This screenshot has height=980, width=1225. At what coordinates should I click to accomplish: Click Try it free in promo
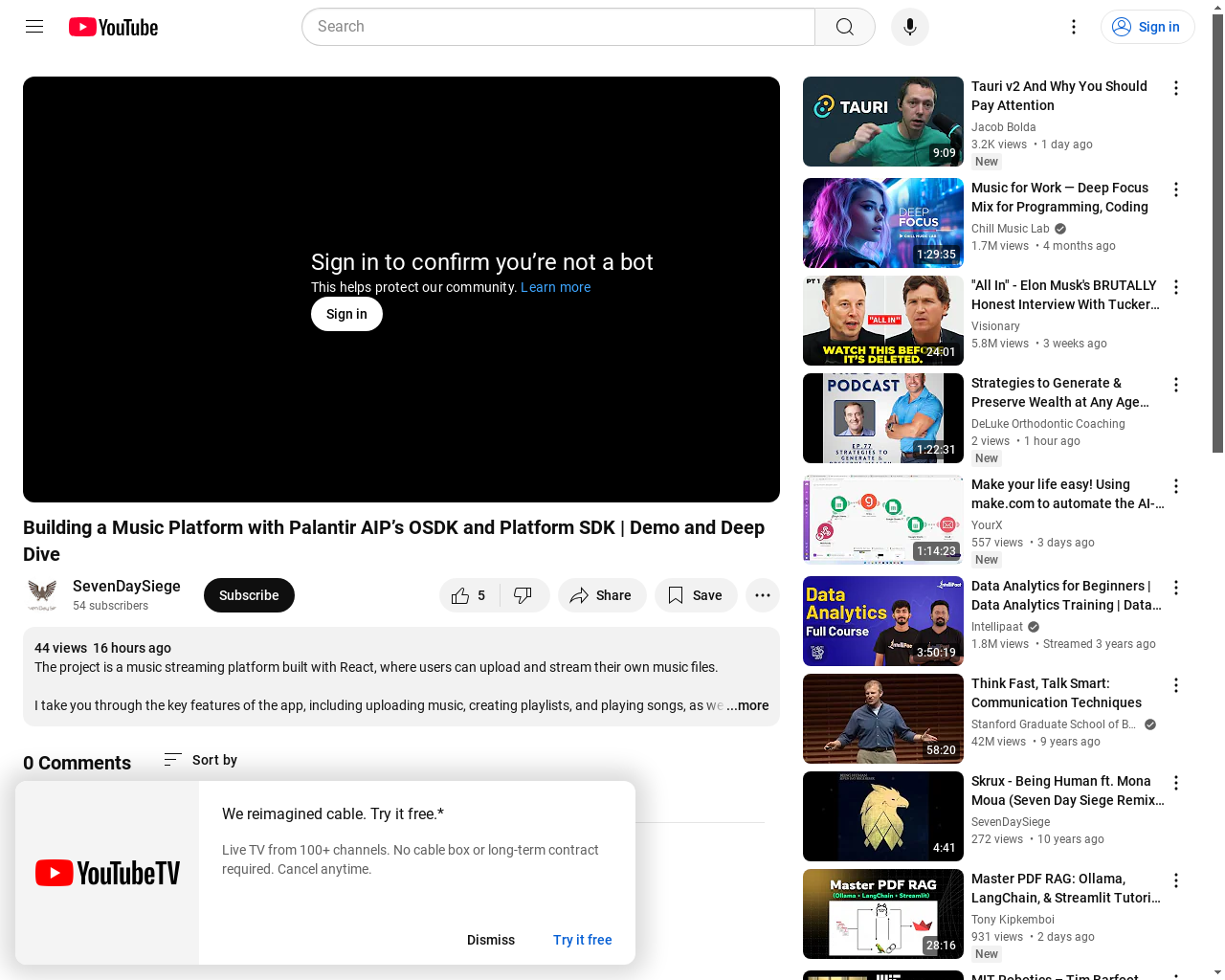(x=582, y=940)
